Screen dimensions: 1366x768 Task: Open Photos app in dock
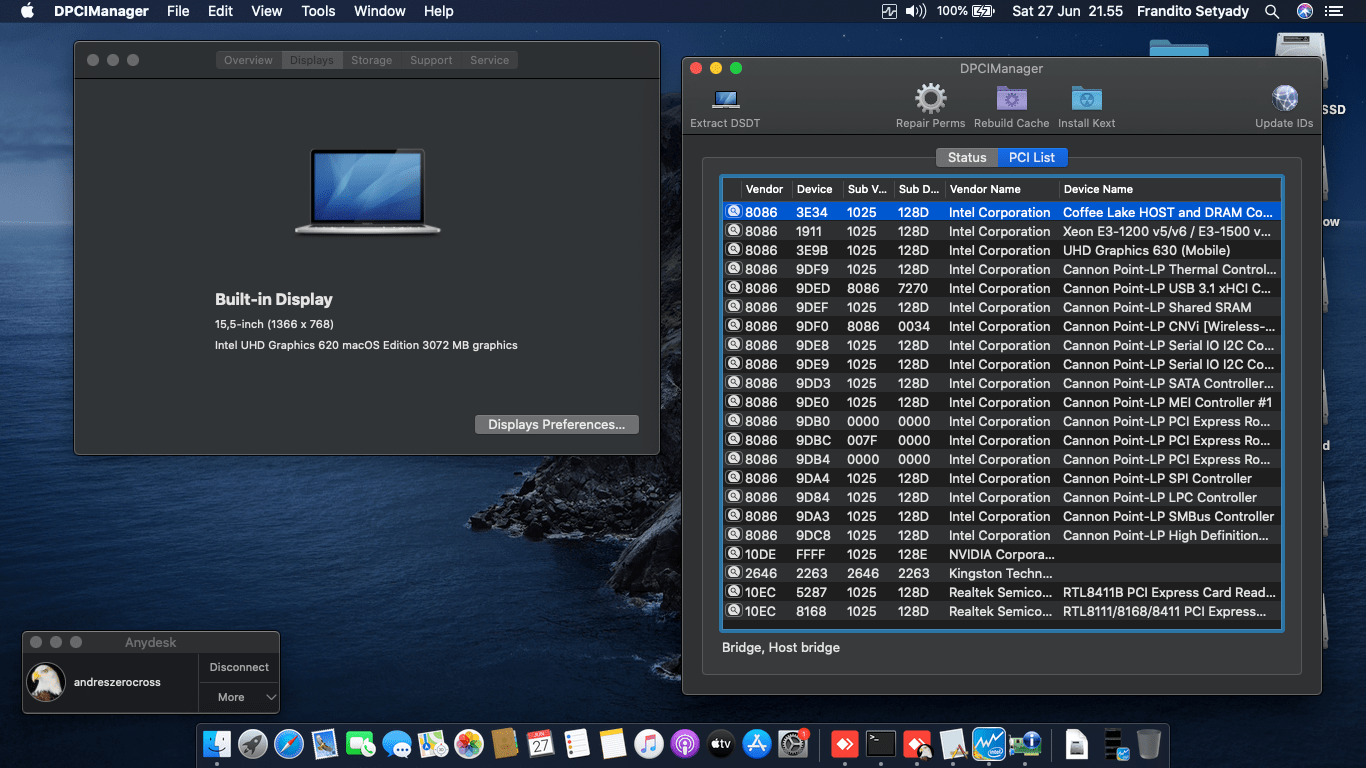(x=469, y=744)
